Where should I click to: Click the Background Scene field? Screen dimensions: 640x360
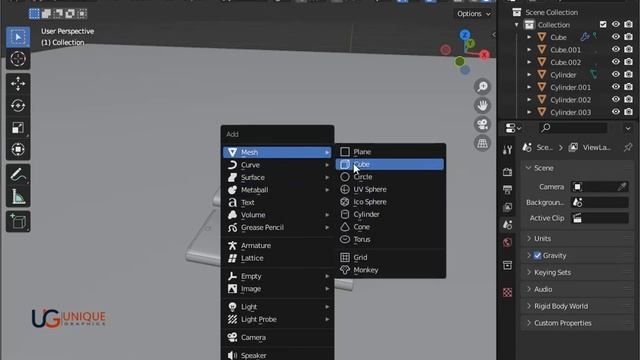click(x=600, y=202)
